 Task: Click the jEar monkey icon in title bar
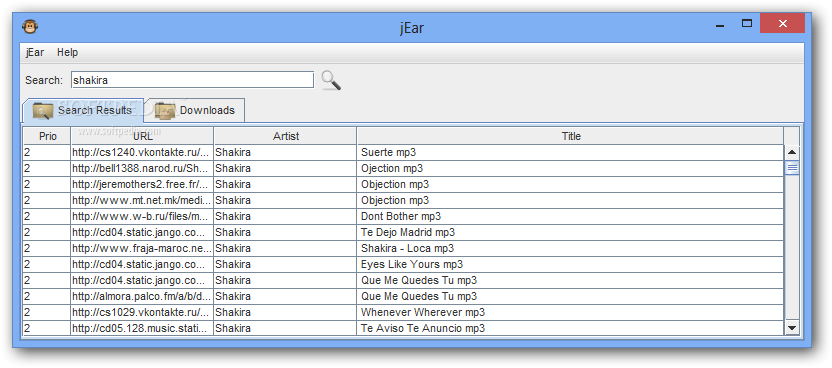[x=30, y=26]
